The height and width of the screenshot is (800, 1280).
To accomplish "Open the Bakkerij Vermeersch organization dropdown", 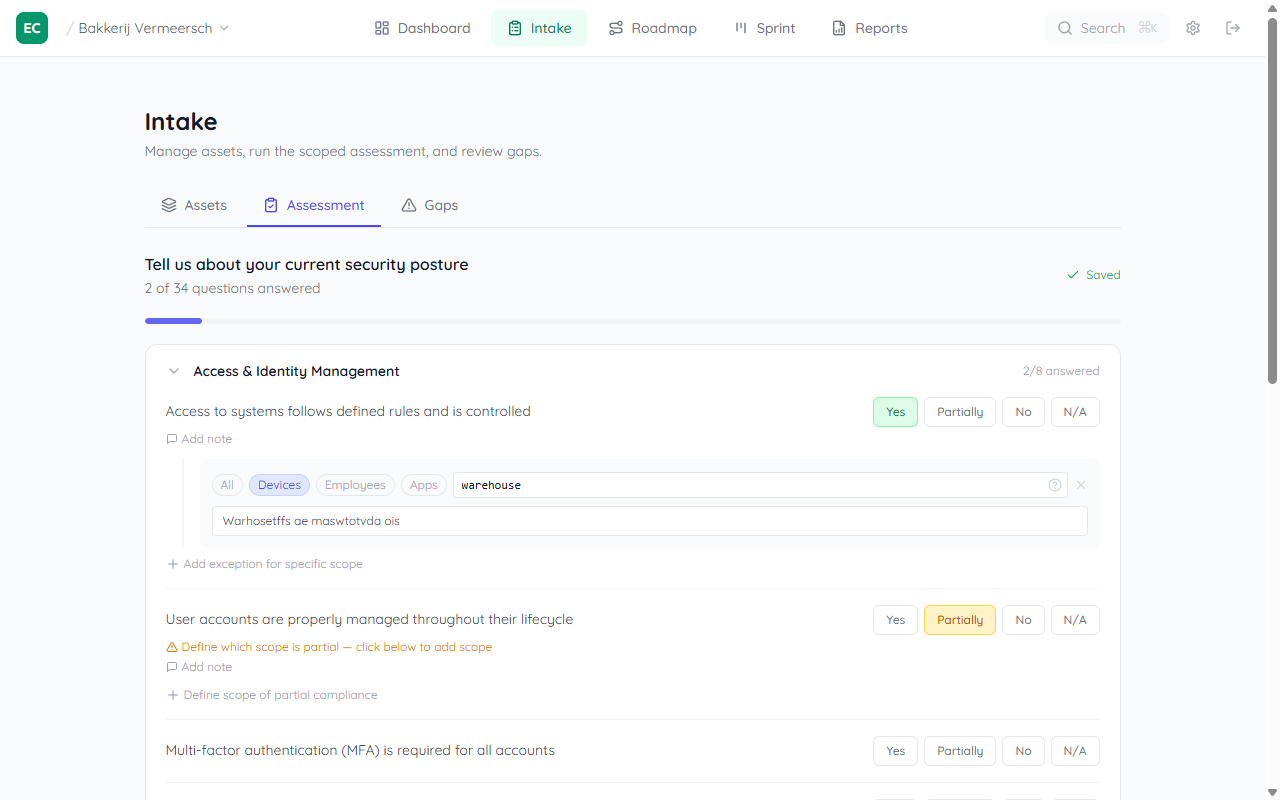I will point(153,28).
